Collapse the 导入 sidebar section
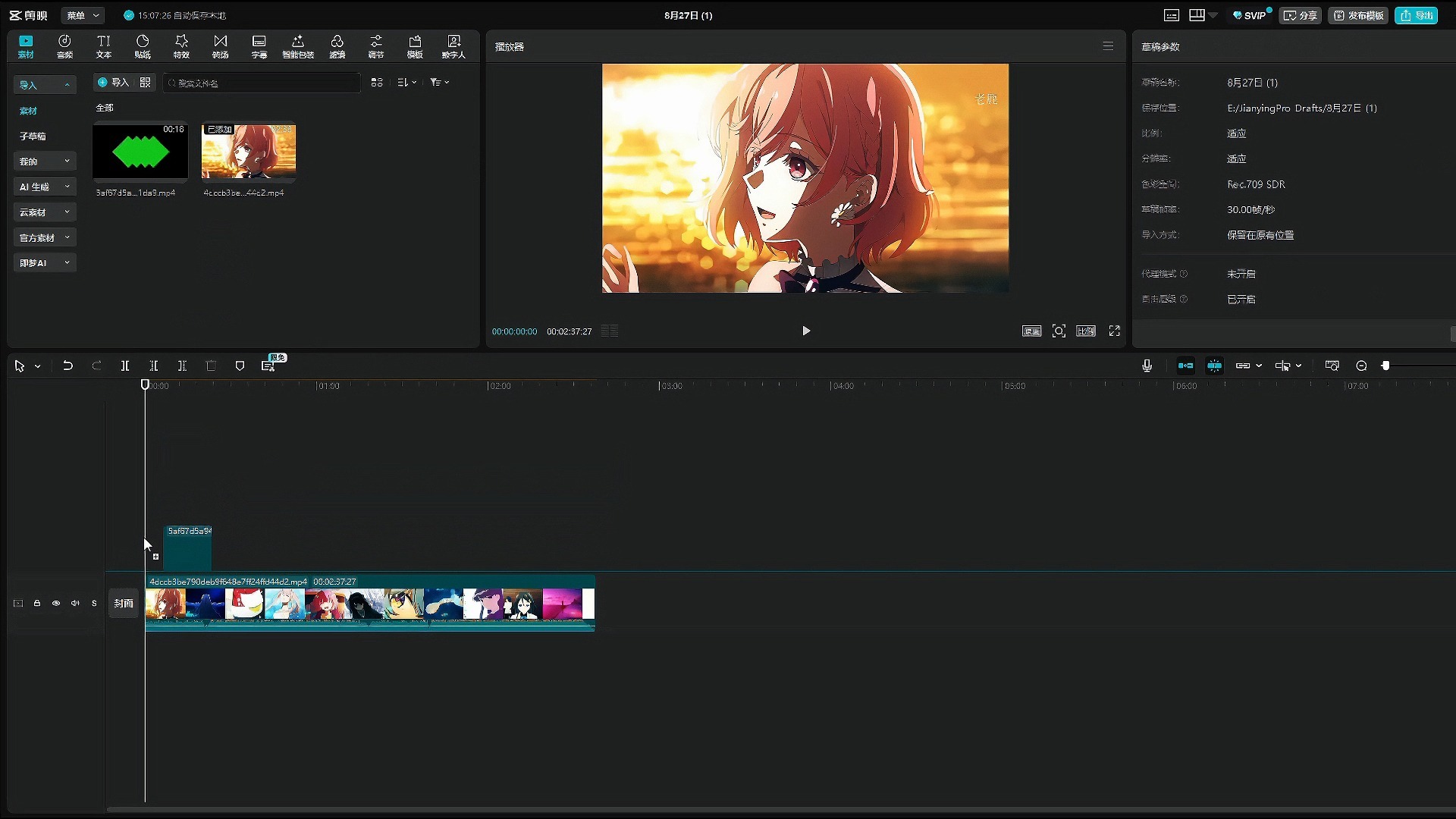This screenshot has height=819, width=1456. [x=45, y=85]
